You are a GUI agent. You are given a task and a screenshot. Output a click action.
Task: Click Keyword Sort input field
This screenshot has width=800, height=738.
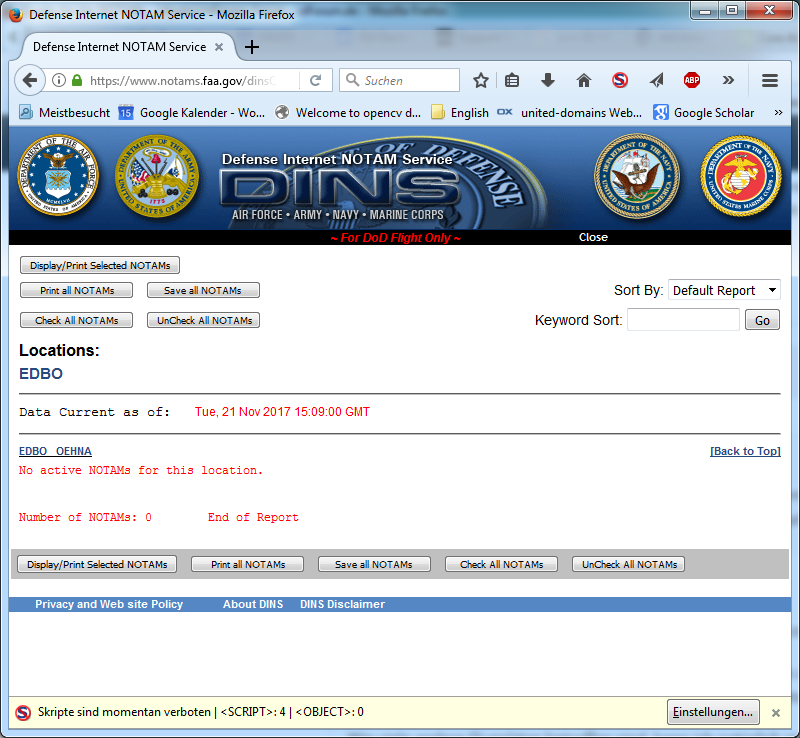[683, 320]
